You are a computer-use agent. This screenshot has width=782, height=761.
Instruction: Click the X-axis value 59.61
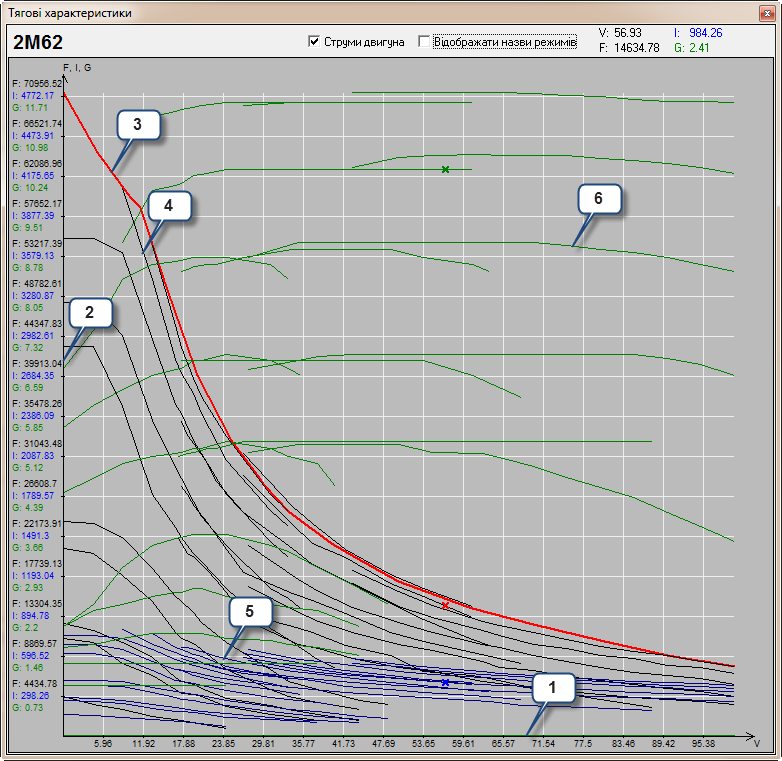pyautogui.click(x=463, y=744)
